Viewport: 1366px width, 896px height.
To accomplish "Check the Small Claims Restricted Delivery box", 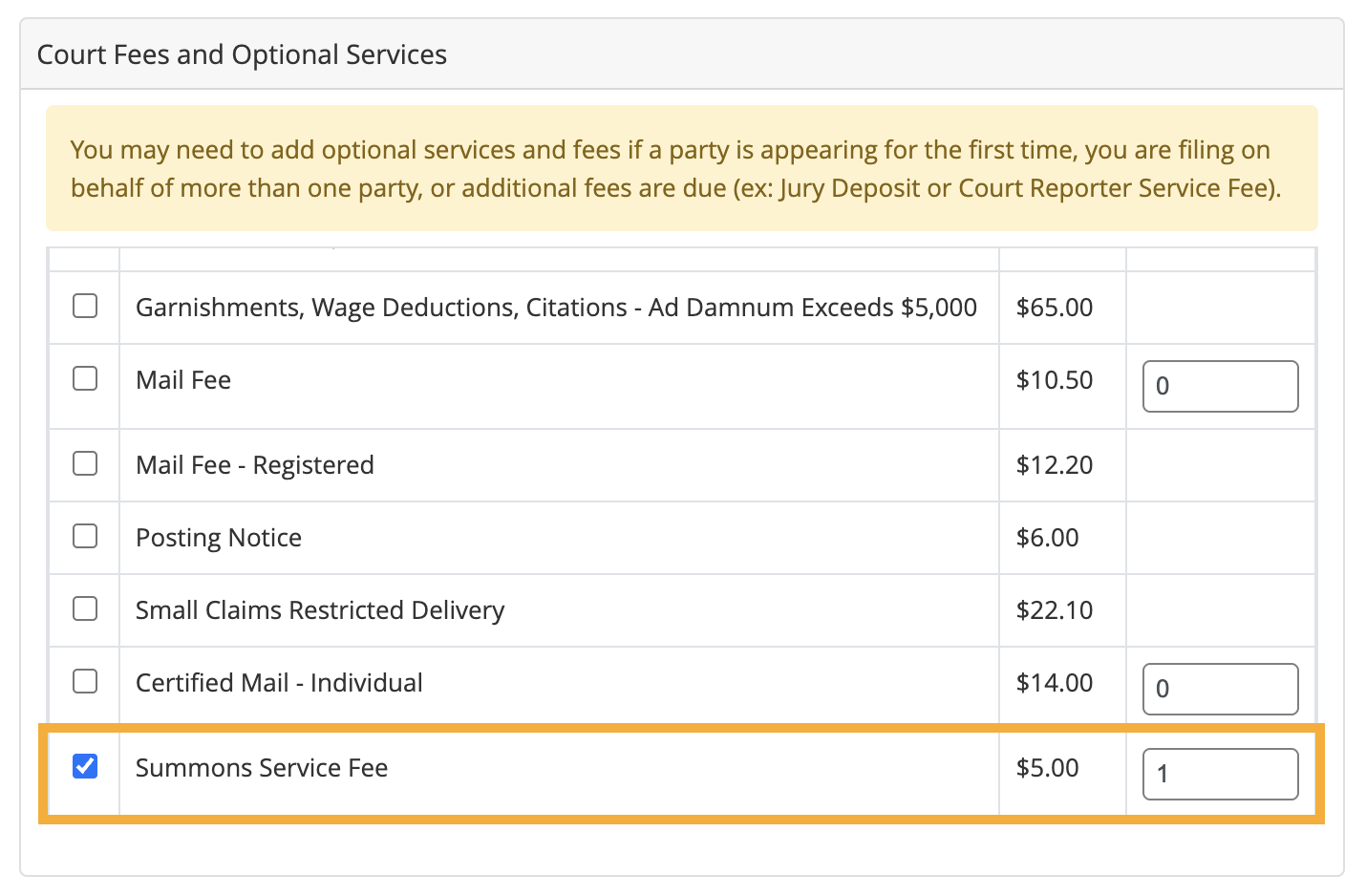I will click(x=85, y=608).
